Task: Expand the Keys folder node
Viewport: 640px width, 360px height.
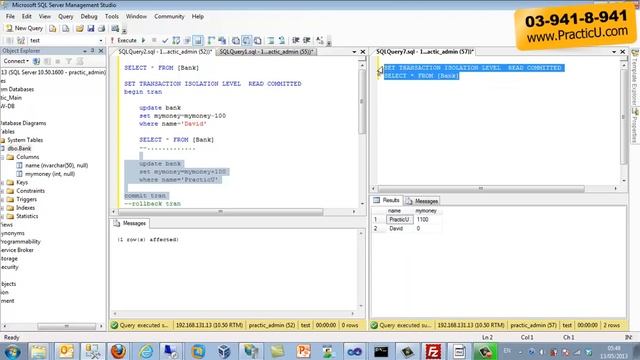Action: coord(2,182)
